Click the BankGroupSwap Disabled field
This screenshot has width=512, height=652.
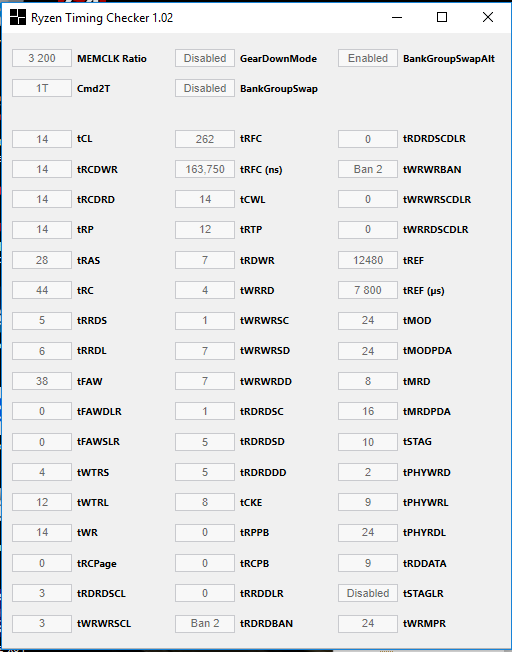click(205, 88)
